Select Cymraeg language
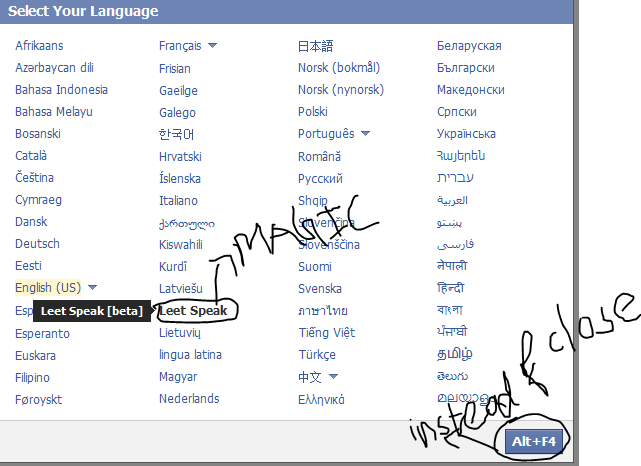Viewport: 641px width, 466px height. pyautogui.click(x=38, y=200)
